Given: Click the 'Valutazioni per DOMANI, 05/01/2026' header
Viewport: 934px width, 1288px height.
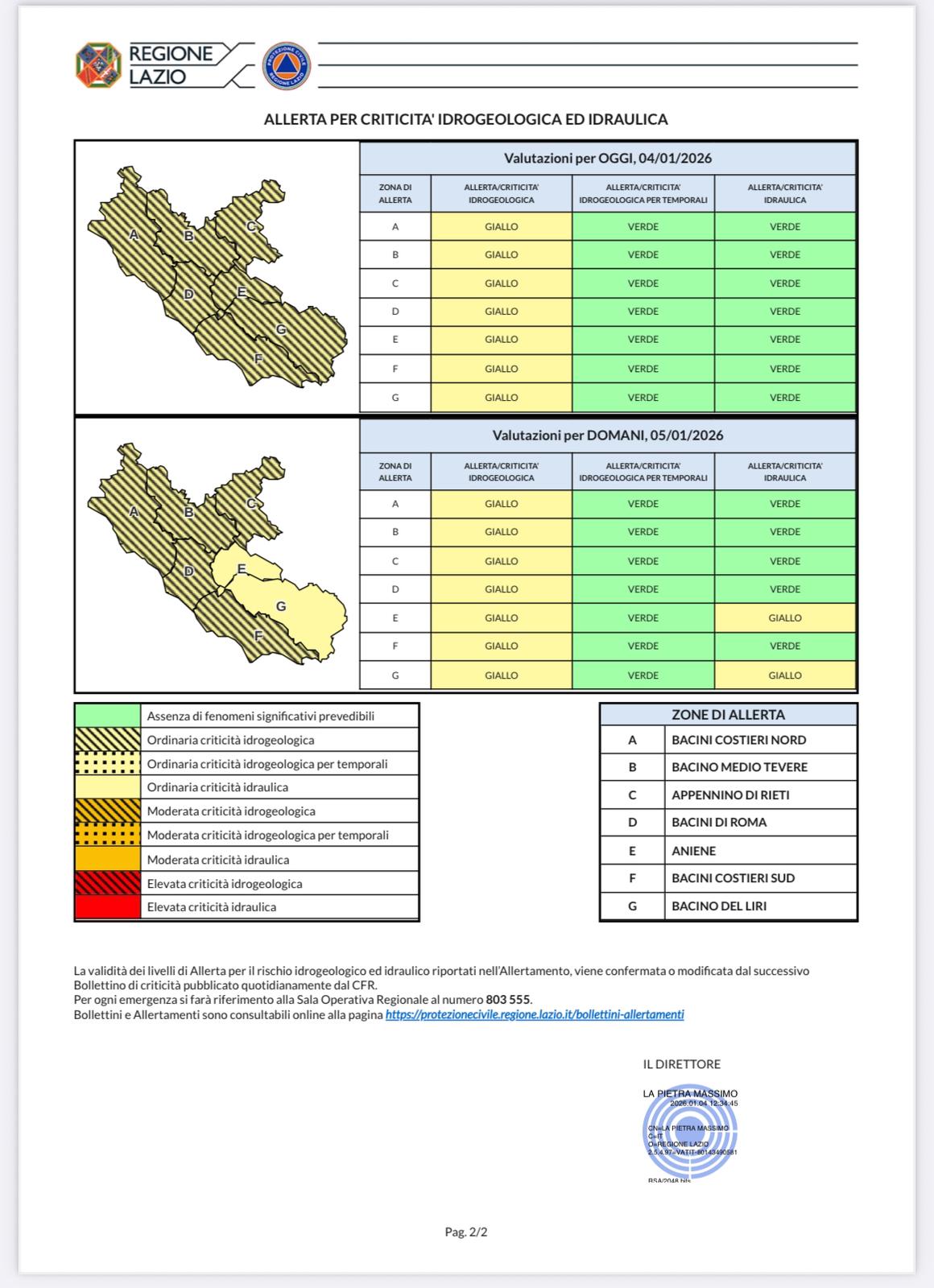Looking at the screenshot, I should point(608,436).
